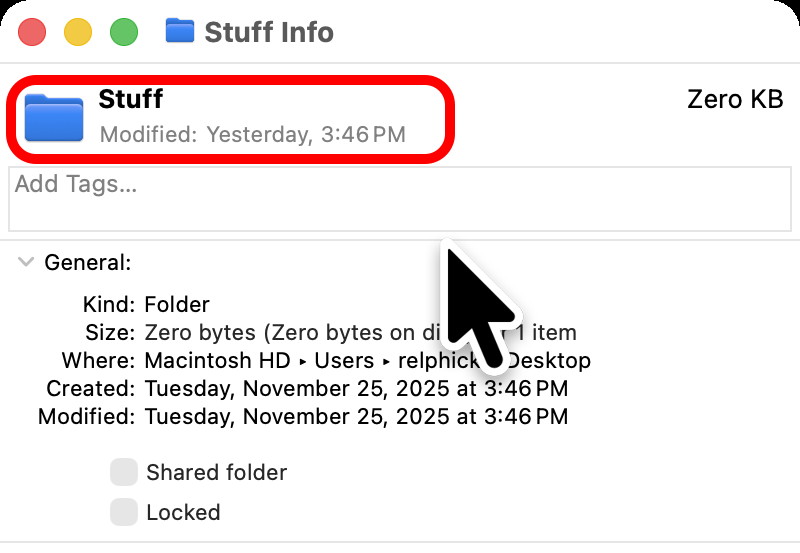The image size is (800, 553).
Task: Click the Stuff folder name in header
Action: pos(130,99)
